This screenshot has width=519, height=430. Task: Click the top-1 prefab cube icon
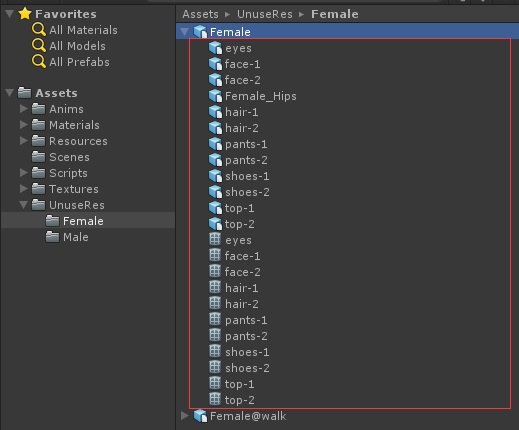[x=215, y=208]
